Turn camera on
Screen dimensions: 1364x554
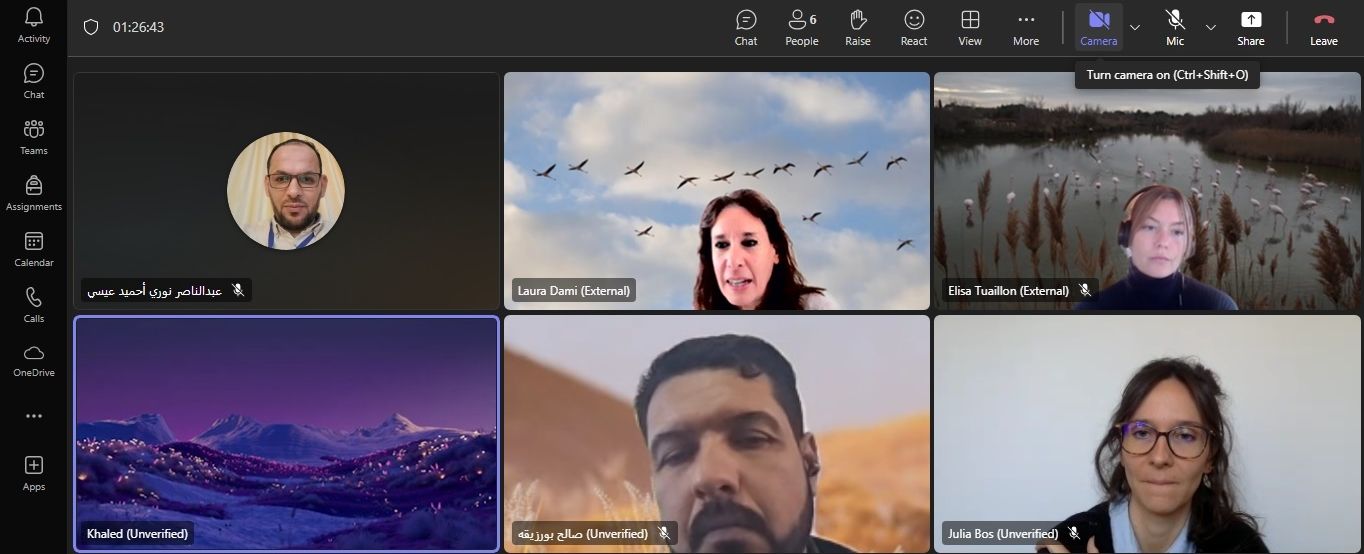(1098, 27)
